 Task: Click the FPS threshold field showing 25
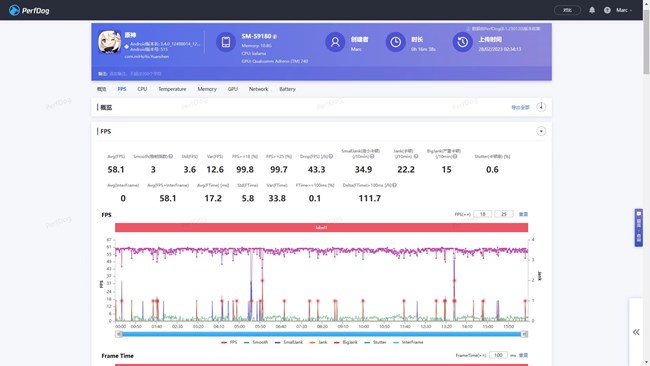tap(504, 214)
